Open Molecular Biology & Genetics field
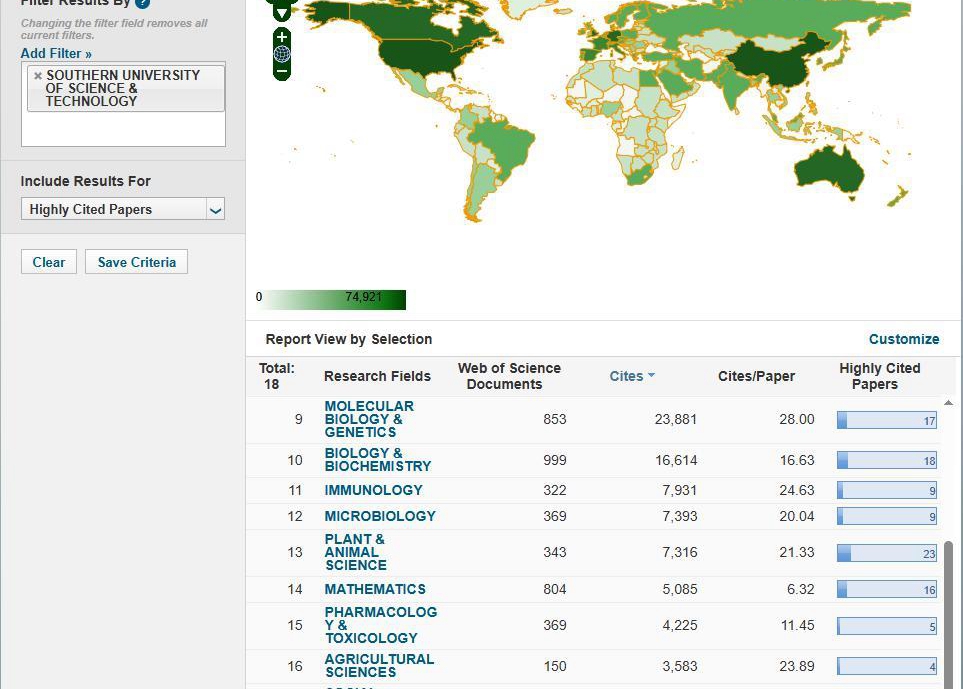Viewport: 963px width, 689px height. [x=369, y=419]
